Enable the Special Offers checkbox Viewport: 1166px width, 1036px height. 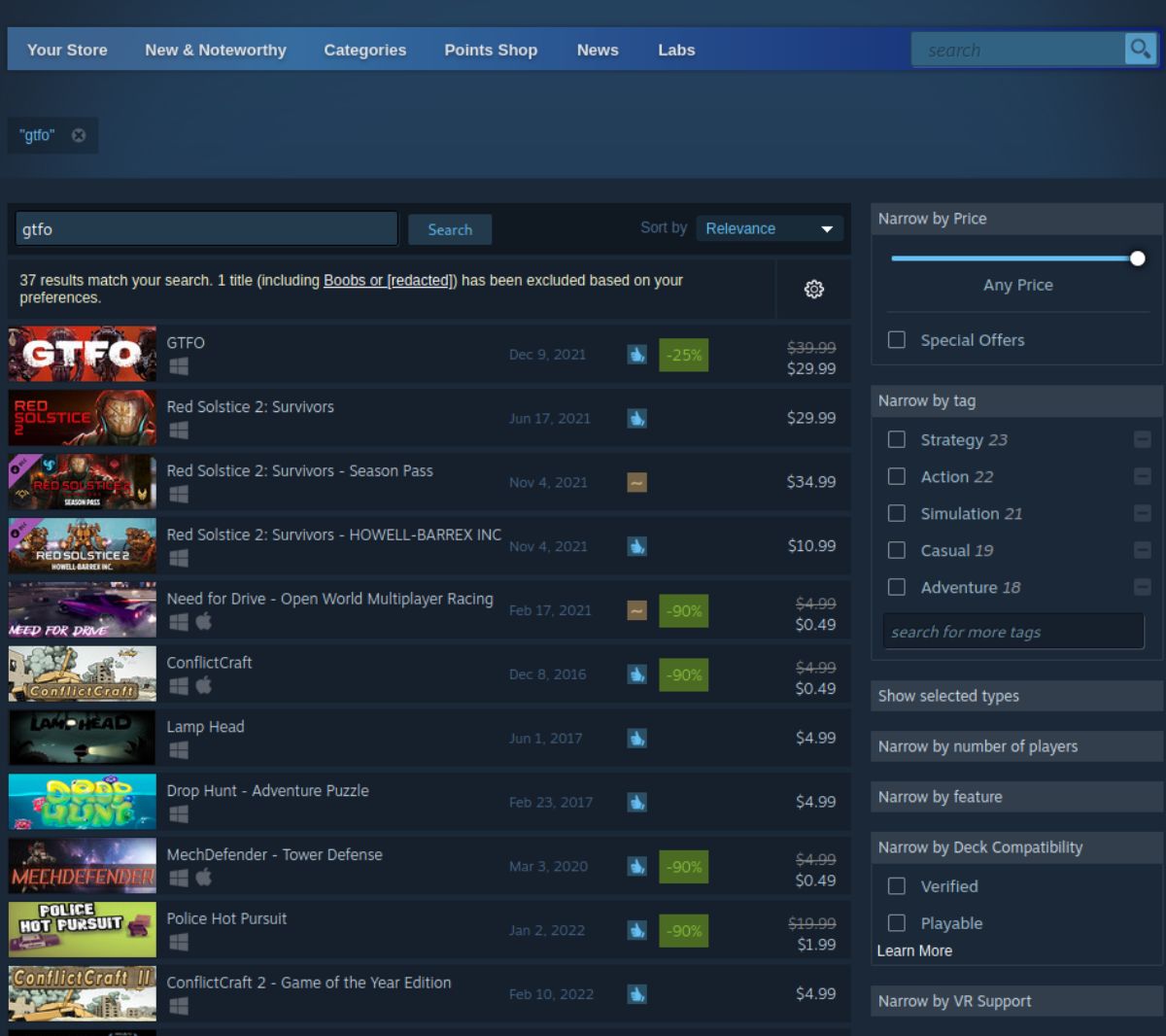click(x=897, y=340)
